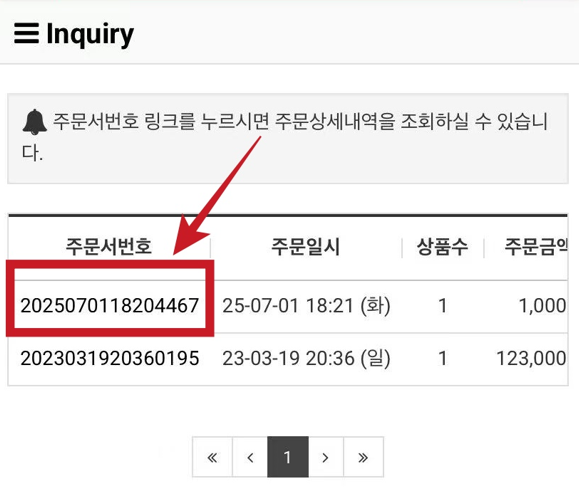The height and width of the screenshot is (491, 579).
Task: Click the 주문일시 column header
Action: (306, 246)
